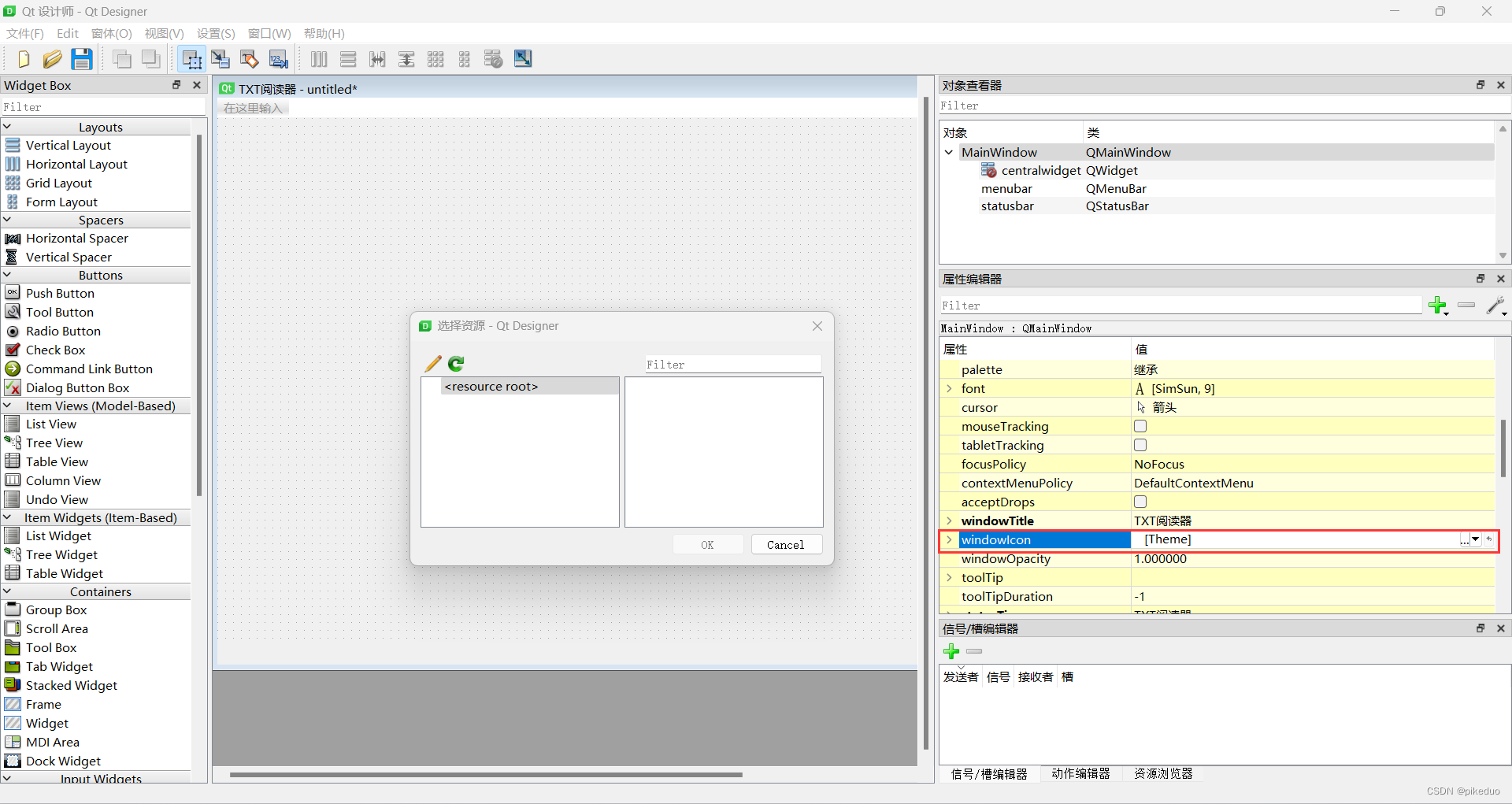Check the acceptDrops property checkbox

coord(1140,502)
